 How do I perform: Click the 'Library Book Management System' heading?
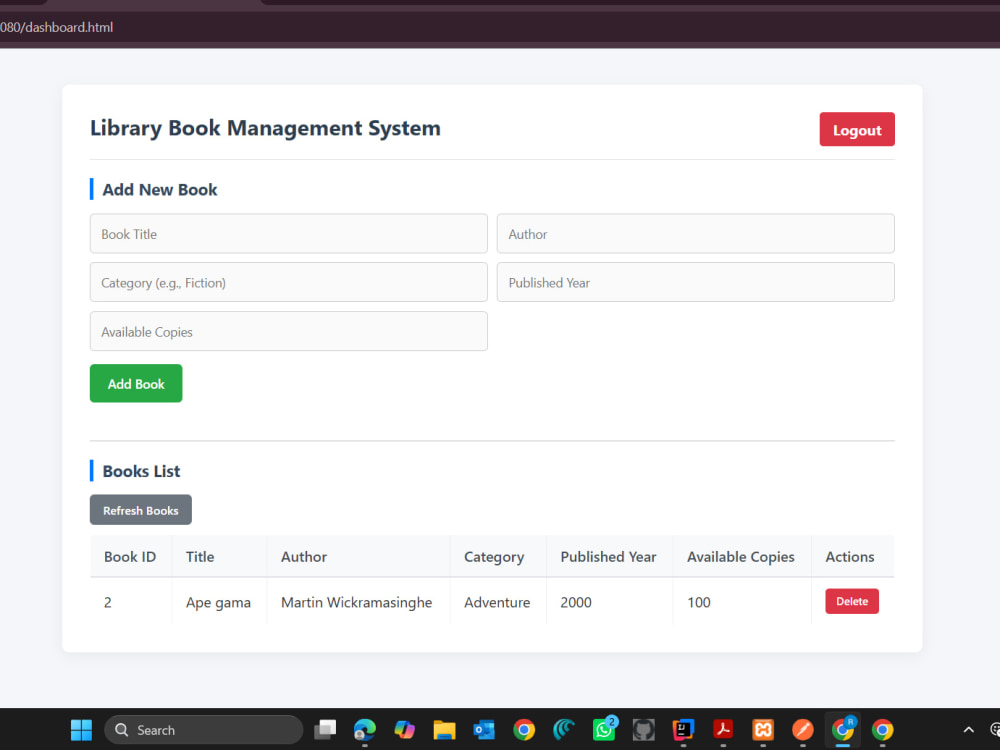pyautogui.click(x=265, y=128)
